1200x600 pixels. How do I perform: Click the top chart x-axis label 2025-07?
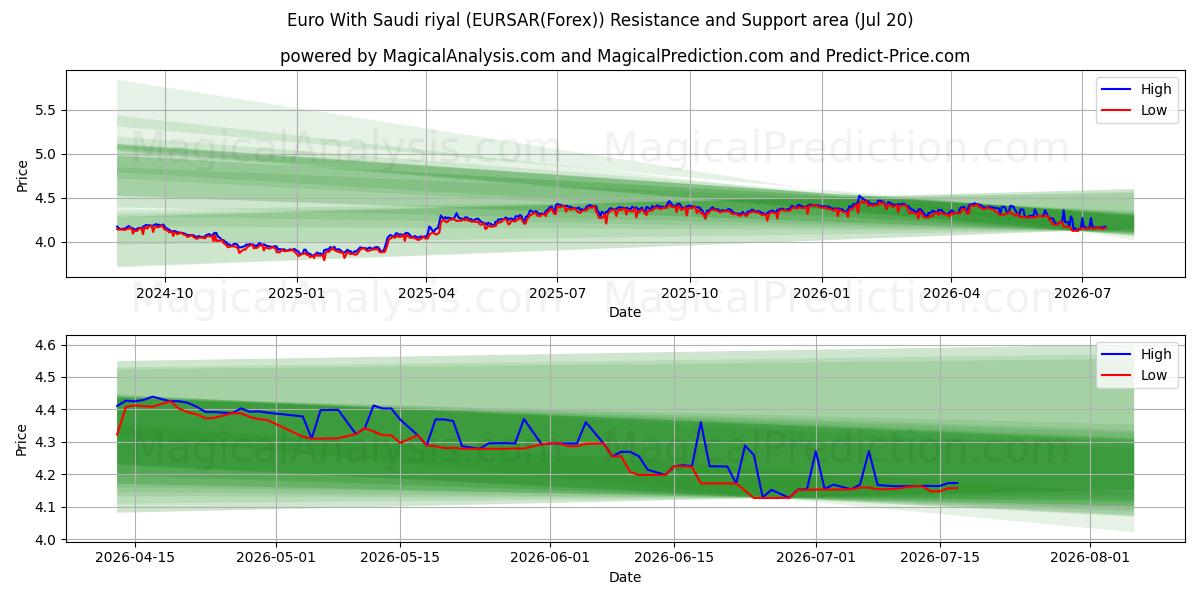tap(557, 294)
